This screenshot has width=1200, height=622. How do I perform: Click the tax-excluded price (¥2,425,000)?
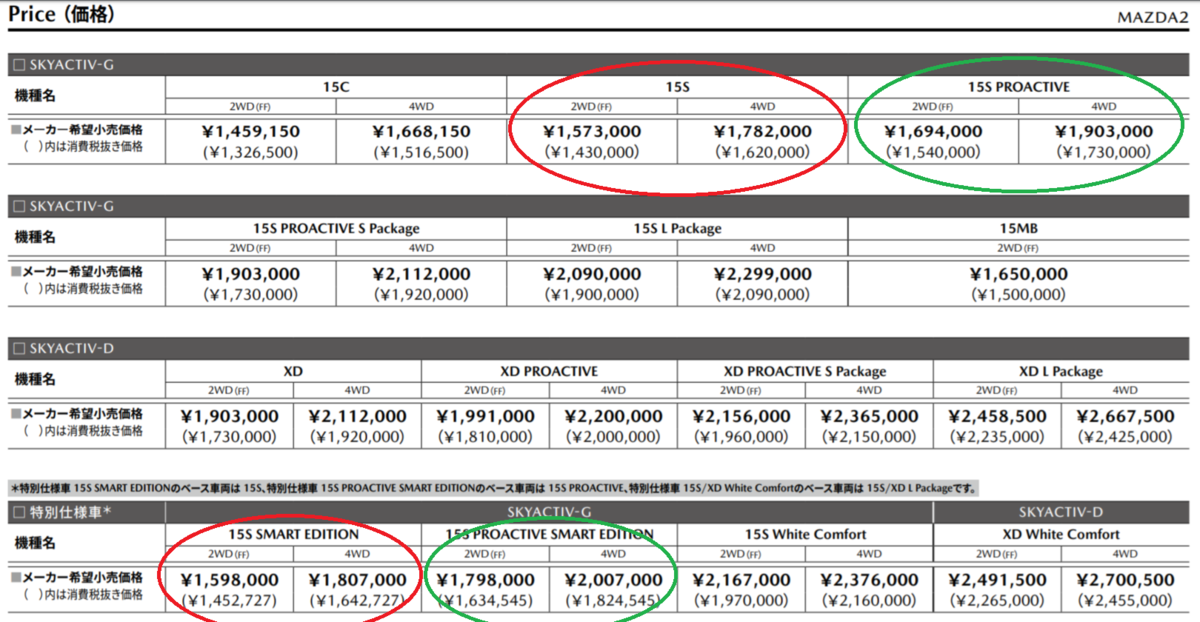click(1125, 437)
